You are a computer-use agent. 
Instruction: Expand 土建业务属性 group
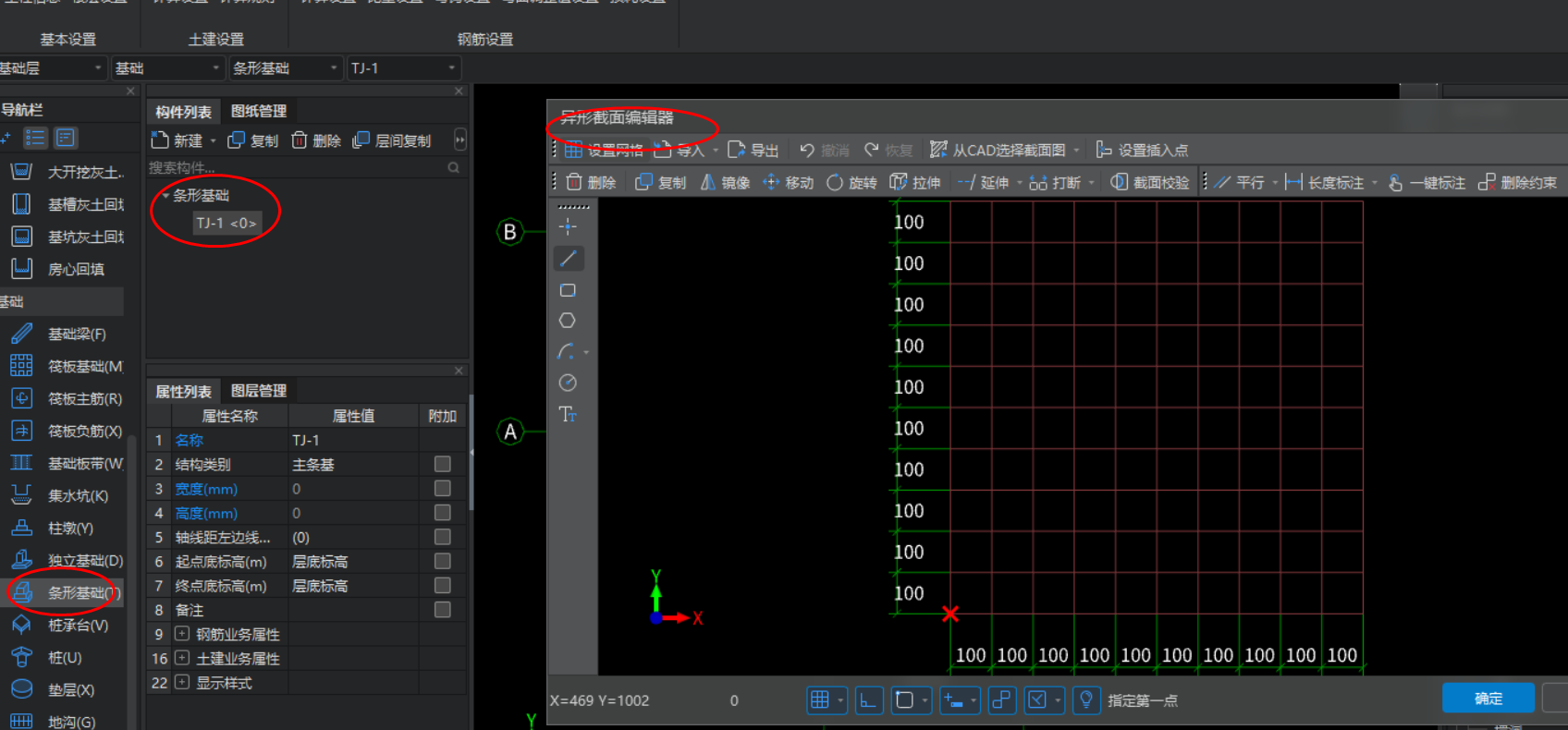182,658
